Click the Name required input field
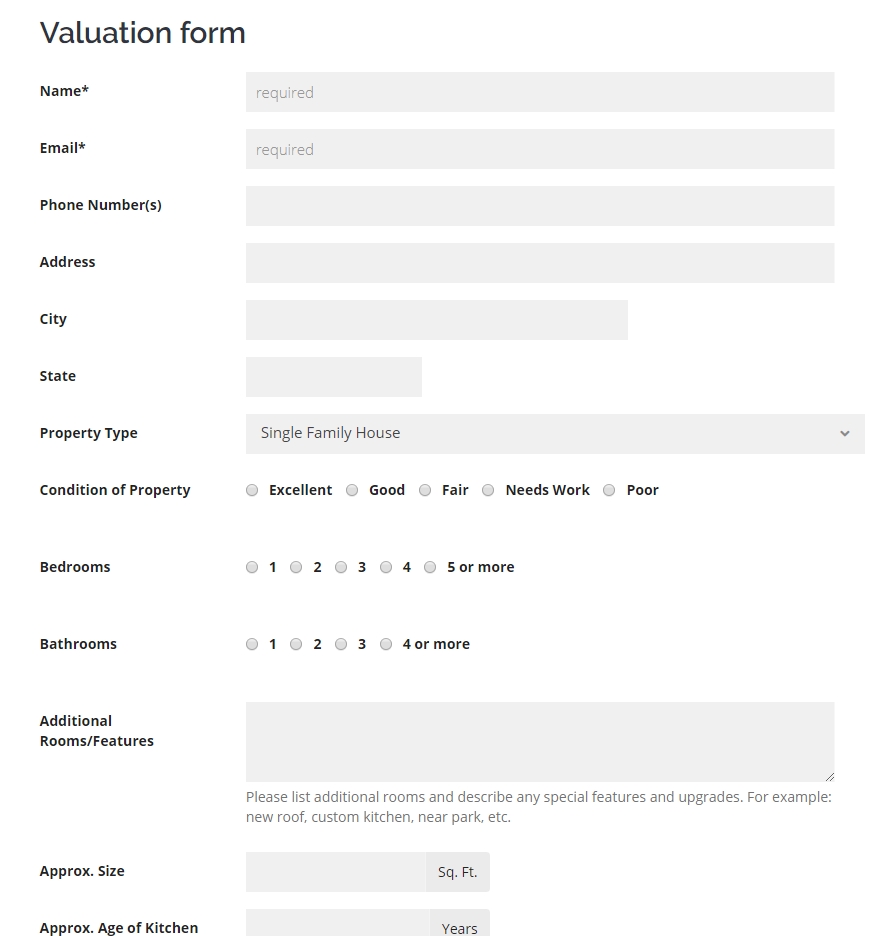 tap(540, 92)
